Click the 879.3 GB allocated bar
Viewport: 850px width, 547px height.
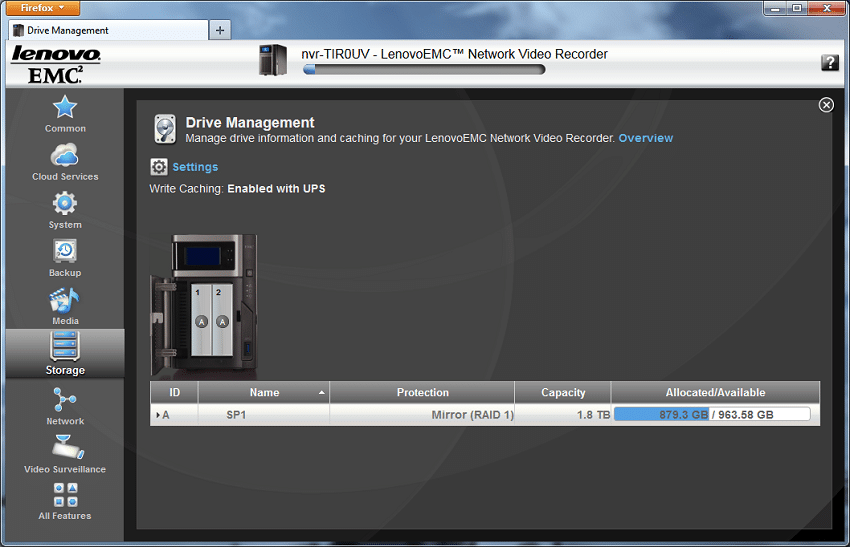click(x=661, y=415)
